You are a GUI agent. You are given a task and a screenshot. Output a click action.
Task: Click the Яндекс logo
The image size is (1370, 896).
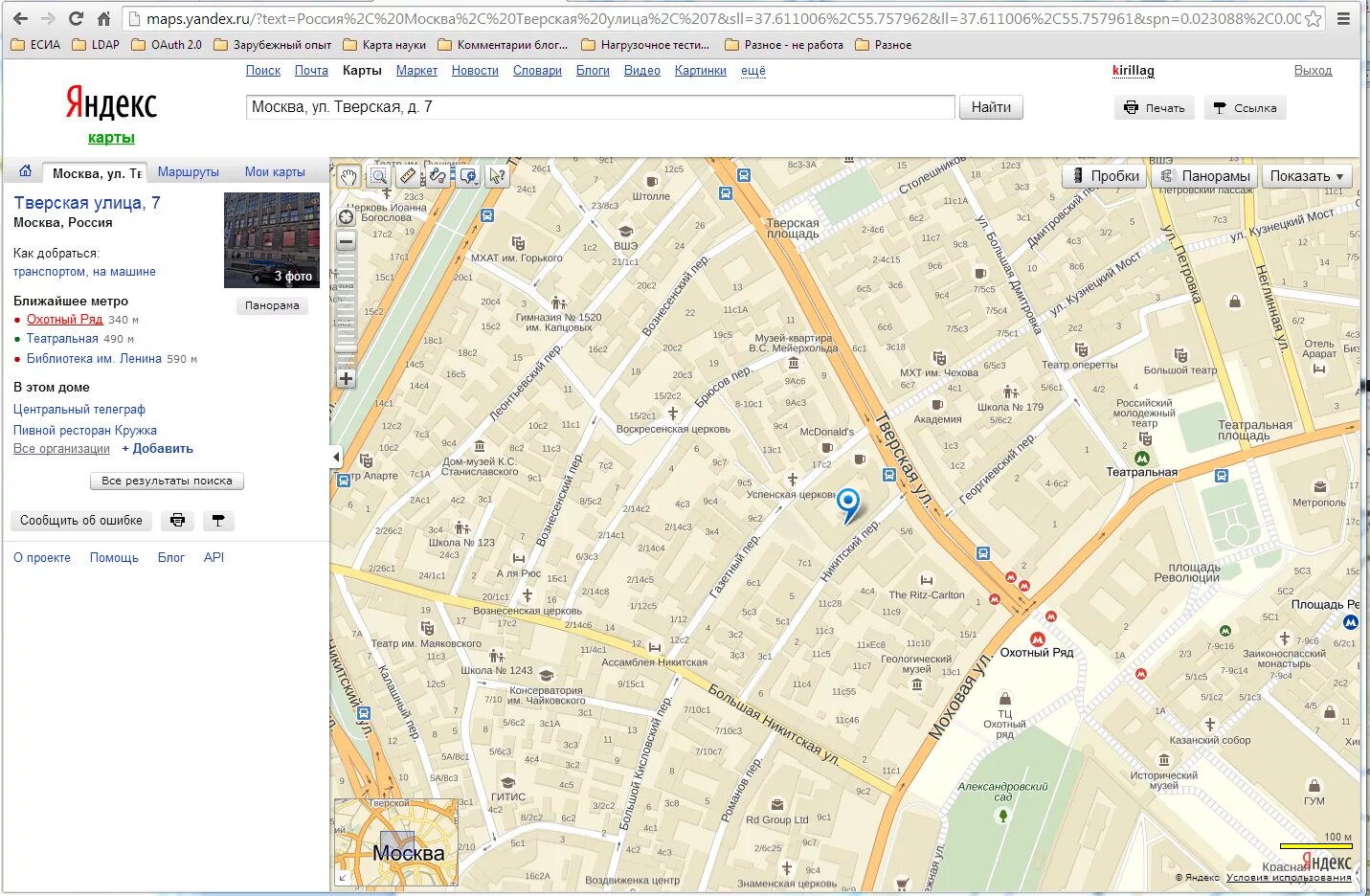coord(111,103)
